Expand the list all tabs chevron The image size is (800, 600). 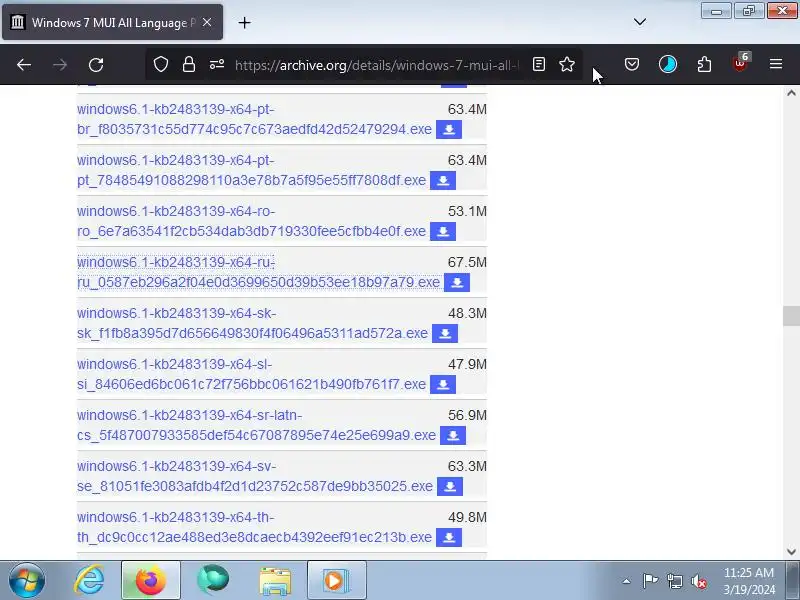(x=640, y=22)
